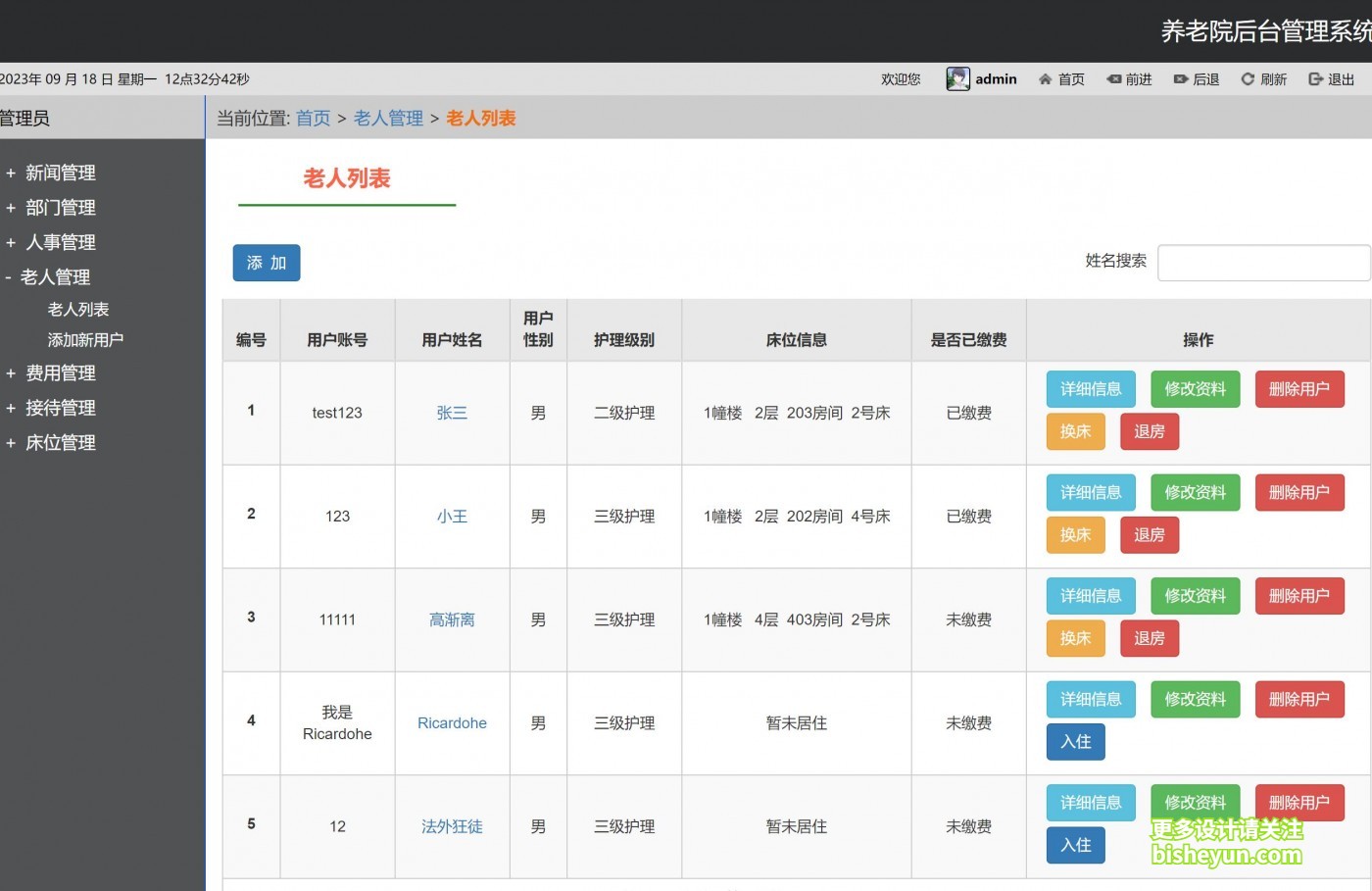The image size is (1372, 891).
Task: Click 首页 link in breadcrumb
Action: [314, 119]
